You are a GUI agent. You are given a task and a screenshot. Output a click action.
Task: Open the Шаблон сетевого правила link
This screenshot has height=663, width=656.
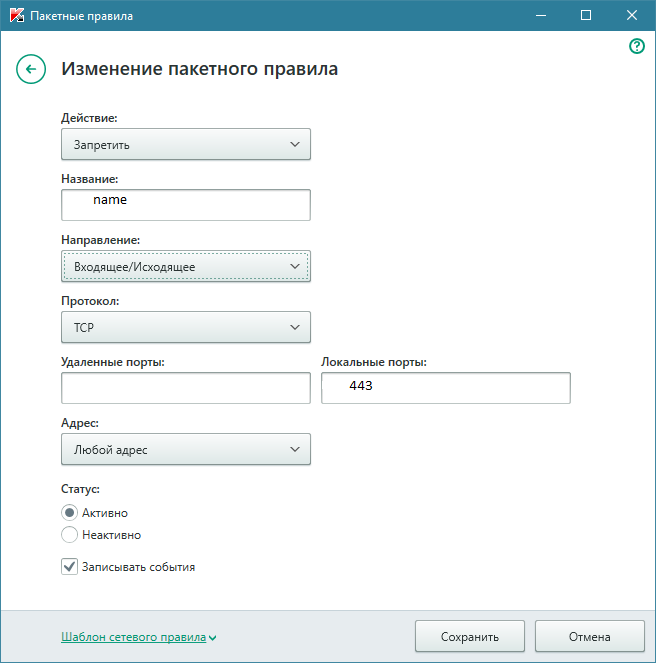pyautogui.click(x=133, y=637)
